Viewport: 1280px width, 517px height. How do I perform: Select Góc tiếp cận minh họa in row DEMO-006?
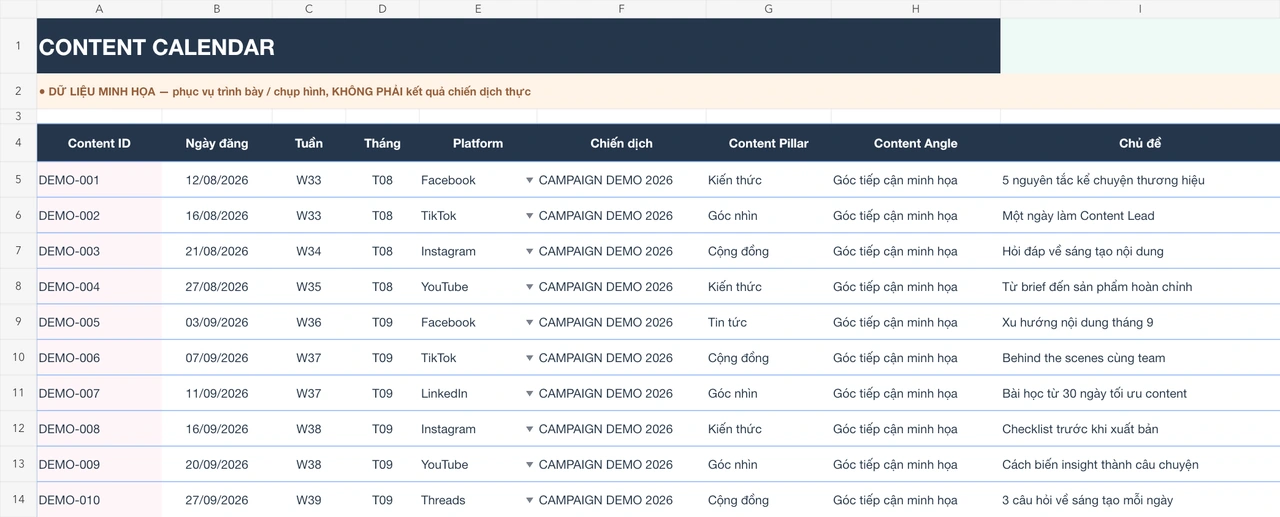(916, 358)
